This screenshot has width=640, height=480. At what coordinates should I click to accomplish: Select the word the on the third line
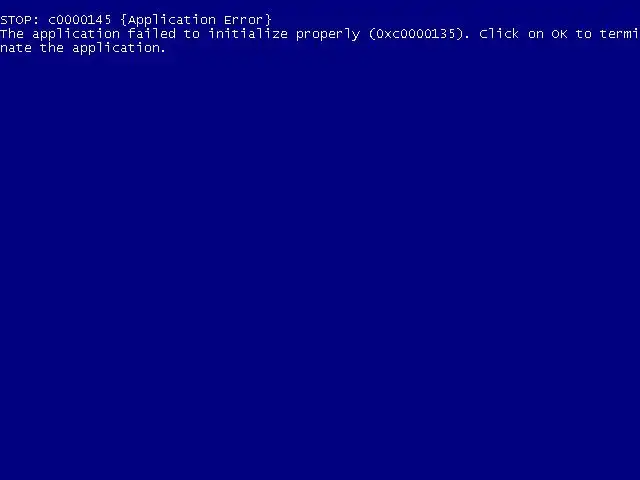click(x=52, y=48)
